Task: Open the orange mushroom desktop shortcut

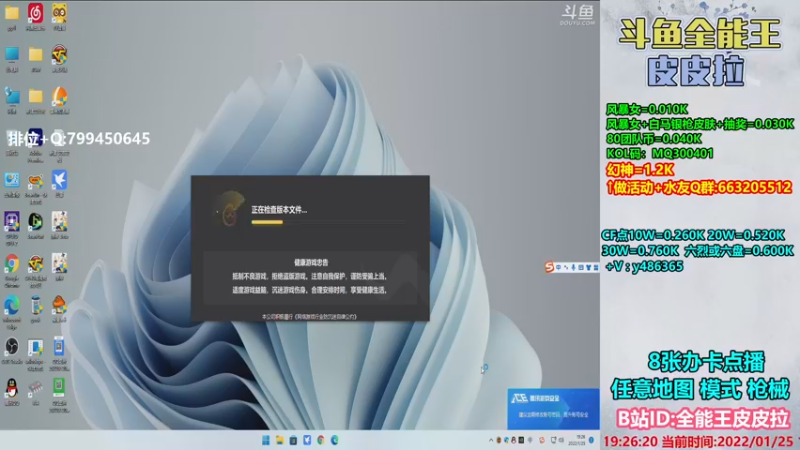Action: pyautogui.click(x=59, y=307)
